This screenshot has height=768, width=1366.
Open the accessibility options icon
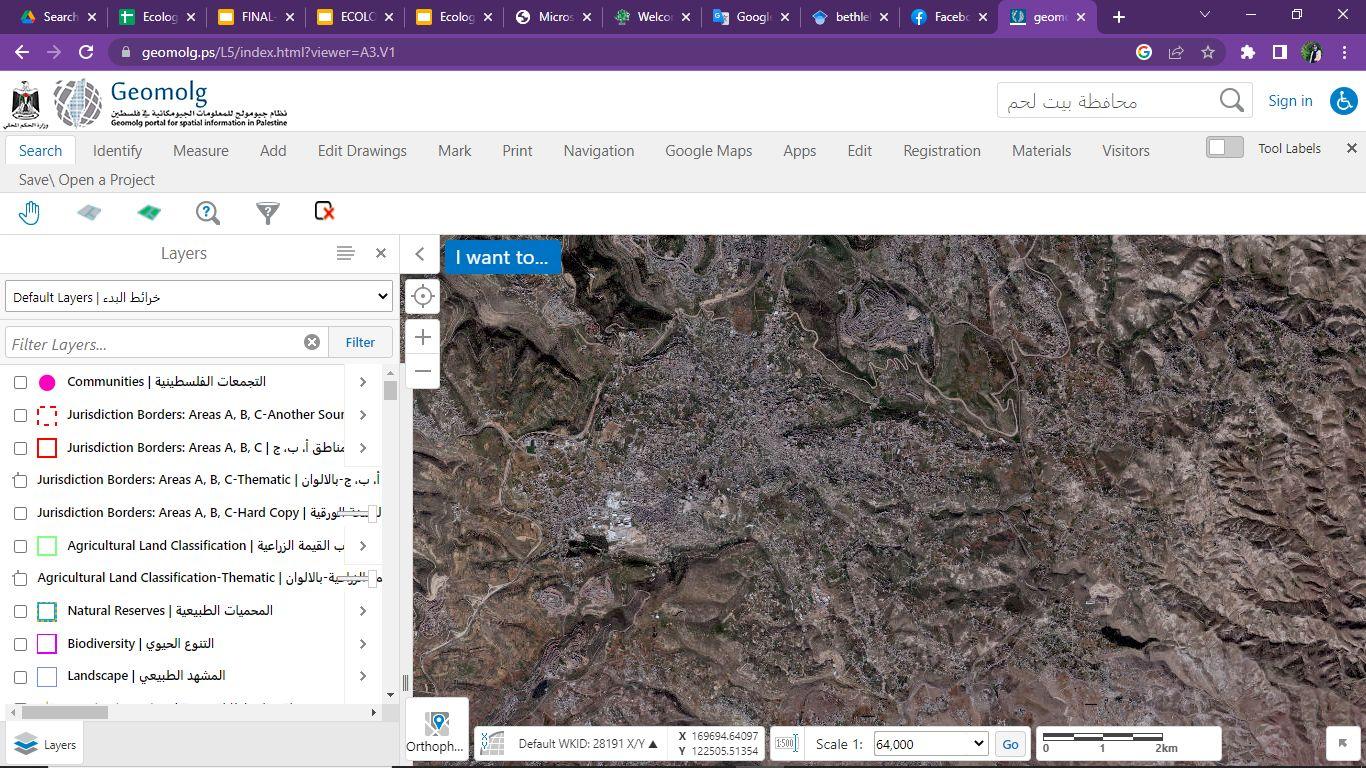coord(1344,100)
